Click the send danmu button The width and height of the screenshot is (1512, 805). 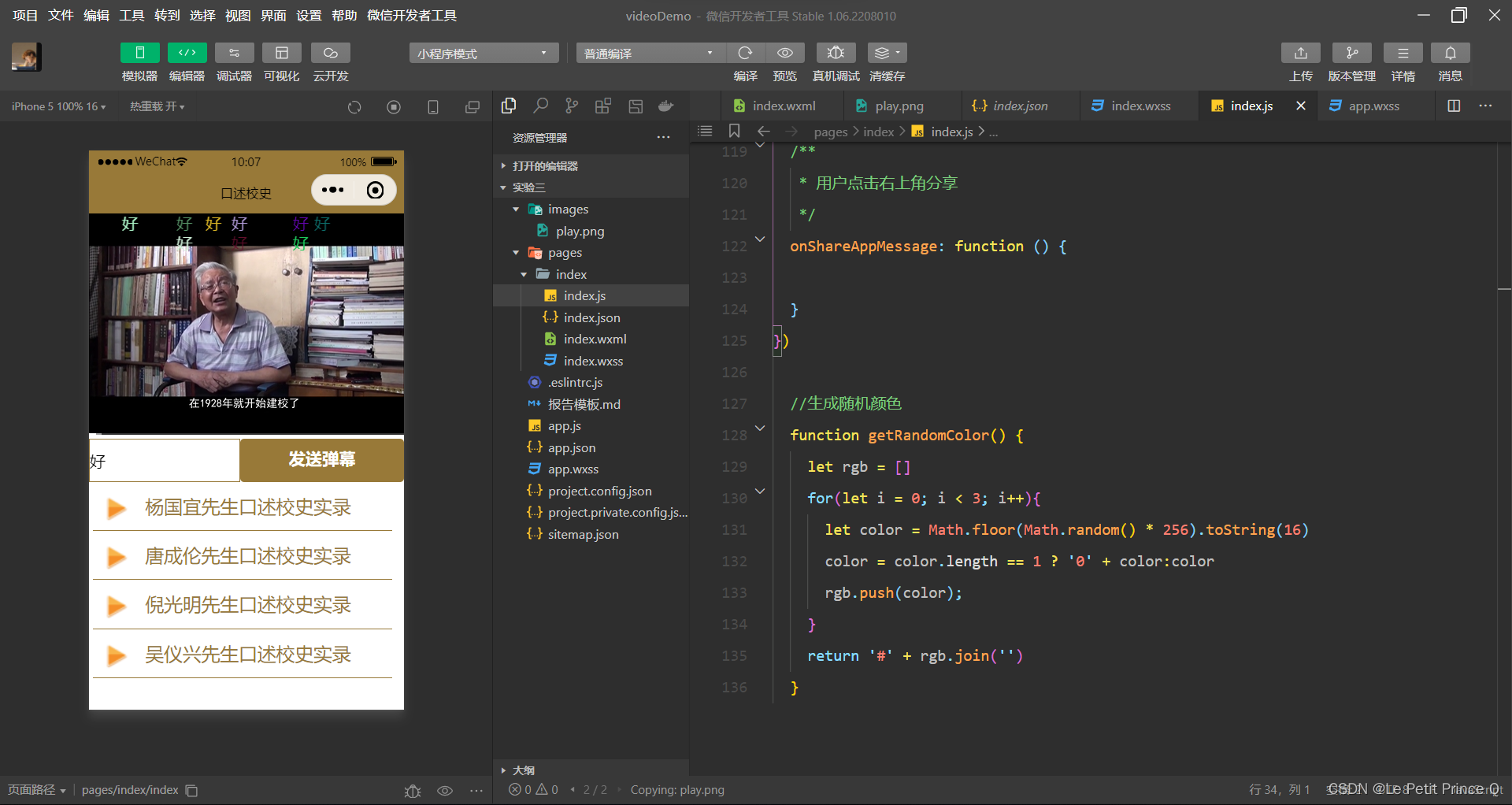coord(321,460)
